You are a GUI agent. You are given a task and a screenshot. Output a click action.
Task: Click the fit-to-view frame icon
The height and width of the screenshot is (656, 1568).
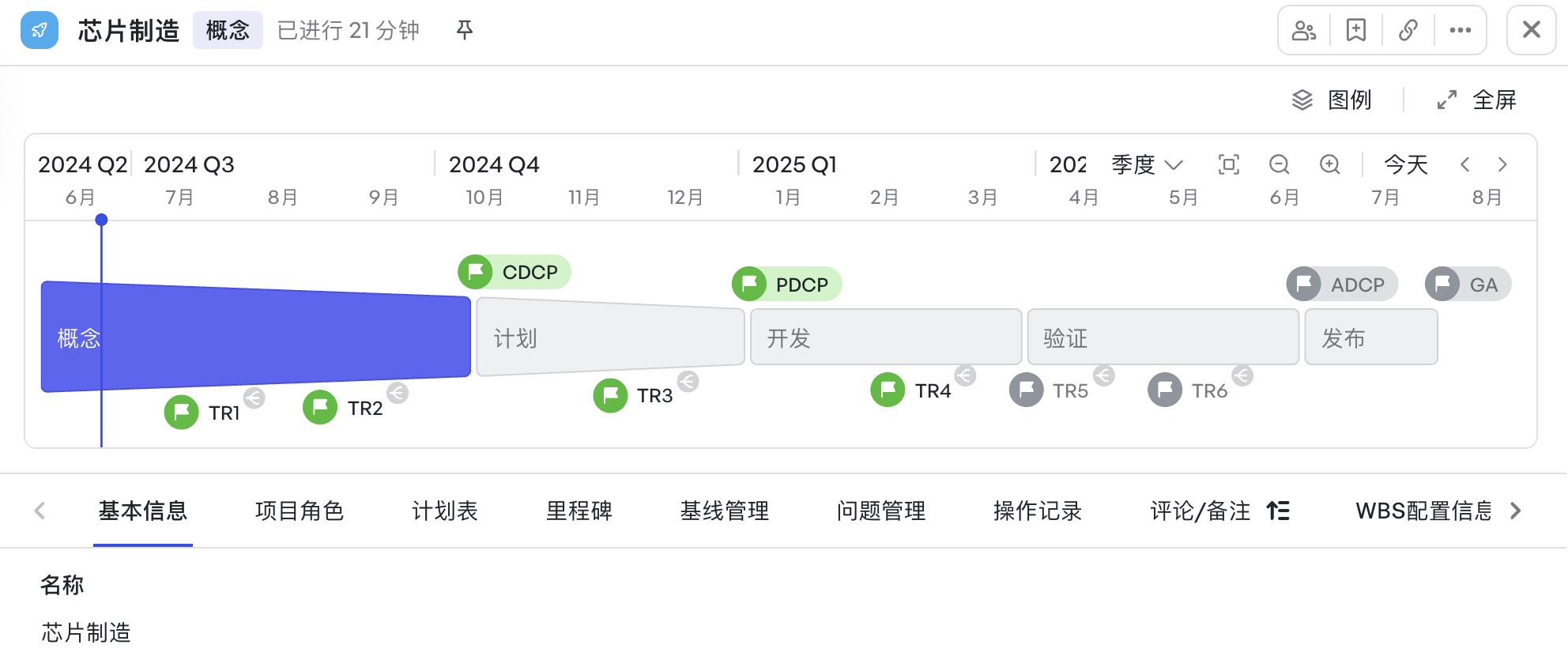(1229, 164)
